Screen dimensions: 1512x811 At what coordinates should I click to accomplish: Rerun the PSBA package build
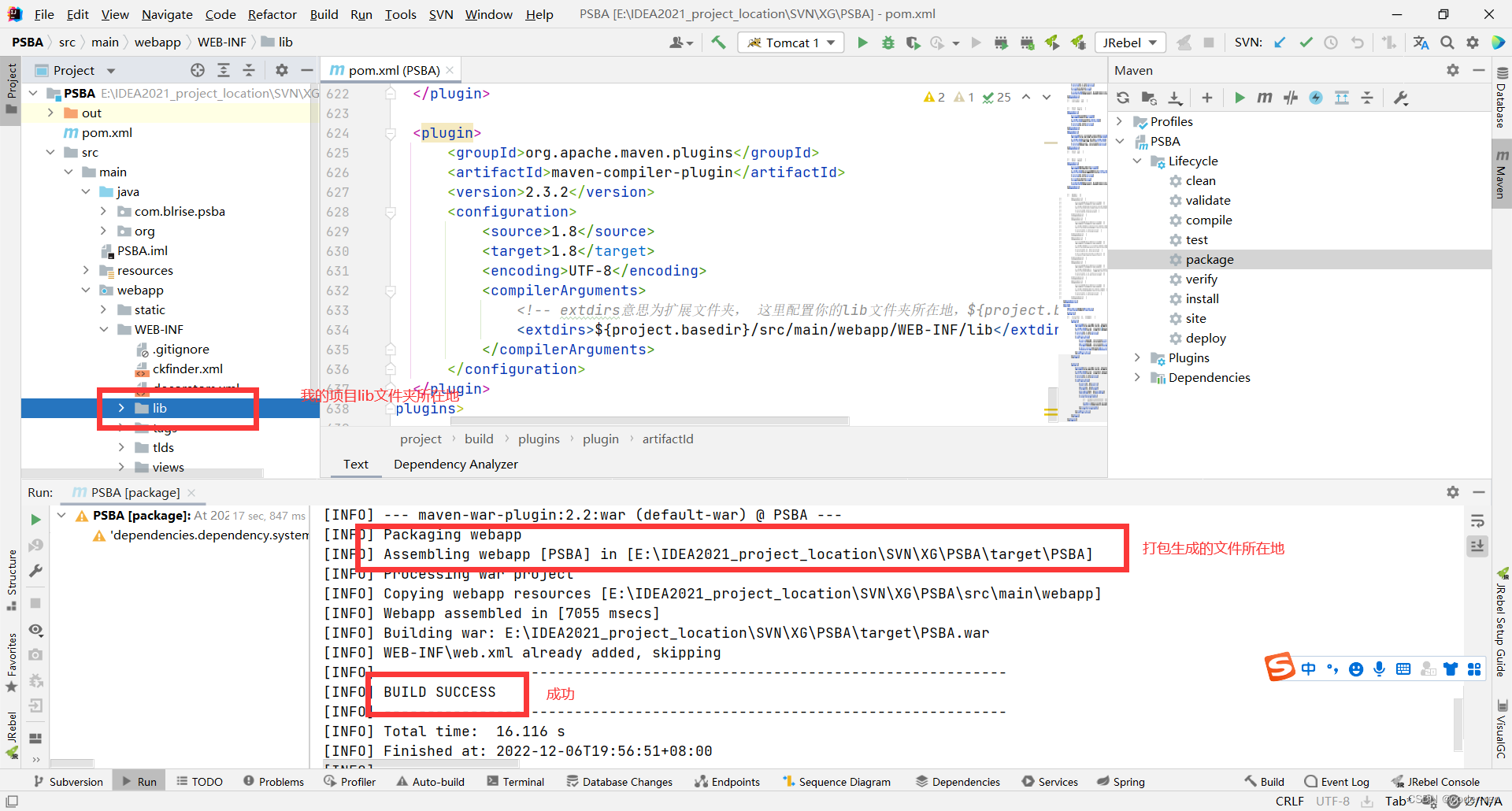coord(35,520)
